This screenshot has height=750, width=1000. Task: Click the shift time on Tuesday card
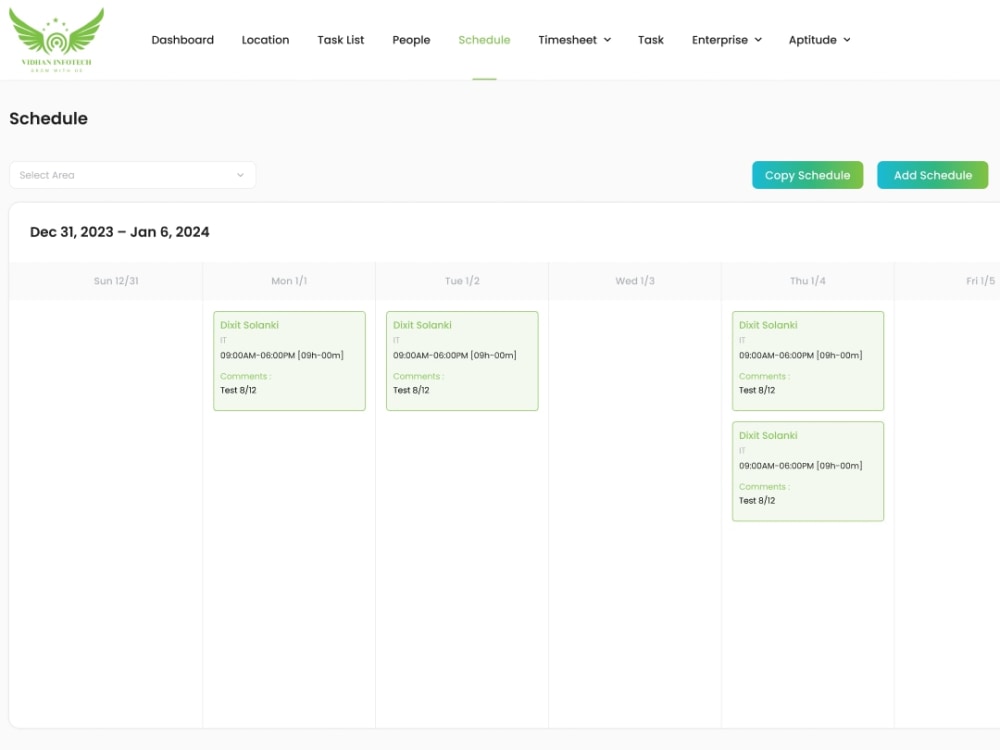[455, 355]
